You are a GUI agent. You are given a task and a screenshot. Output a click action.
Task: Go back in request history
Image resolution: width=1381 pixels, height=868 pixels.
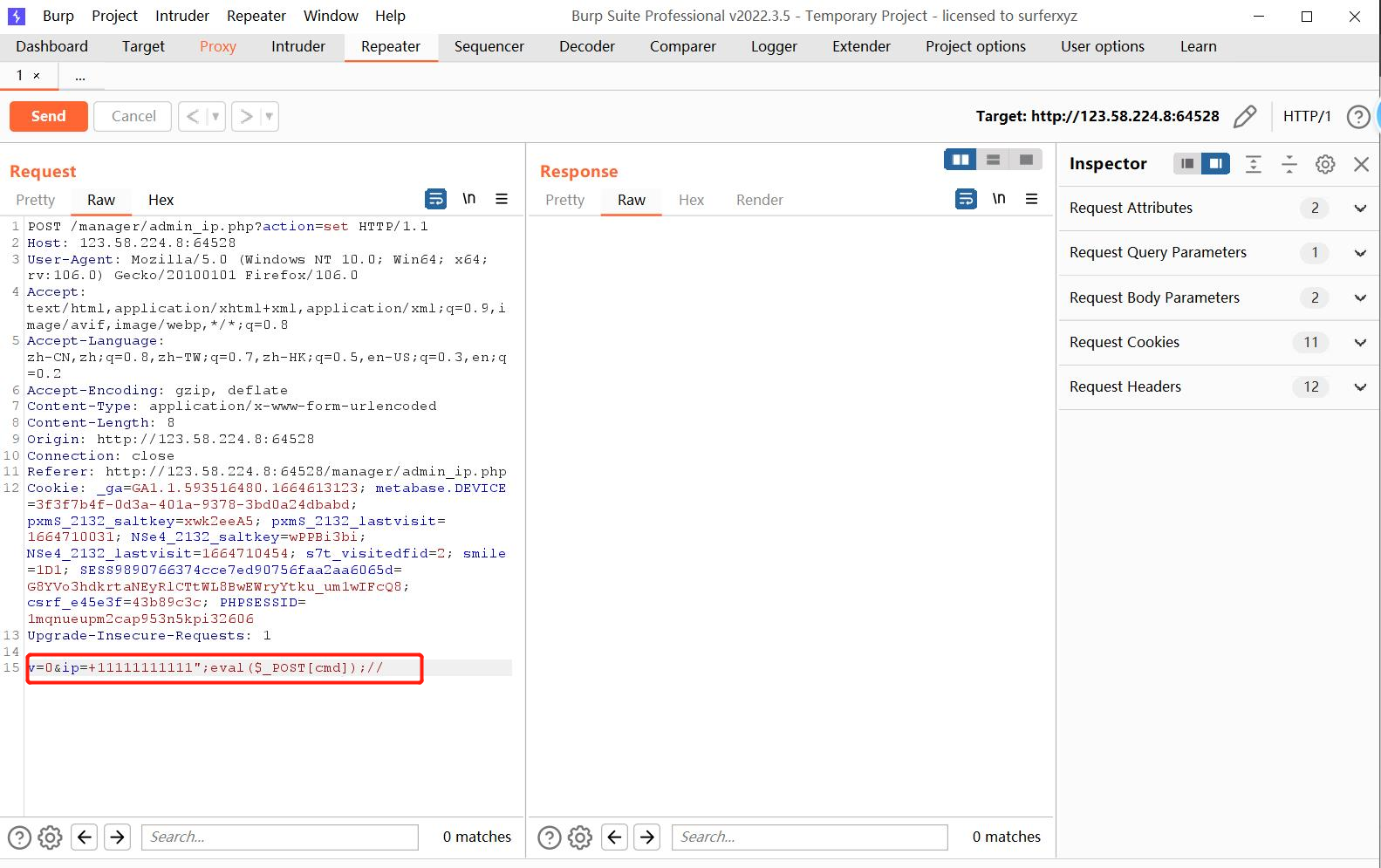[x=193, y=116]
